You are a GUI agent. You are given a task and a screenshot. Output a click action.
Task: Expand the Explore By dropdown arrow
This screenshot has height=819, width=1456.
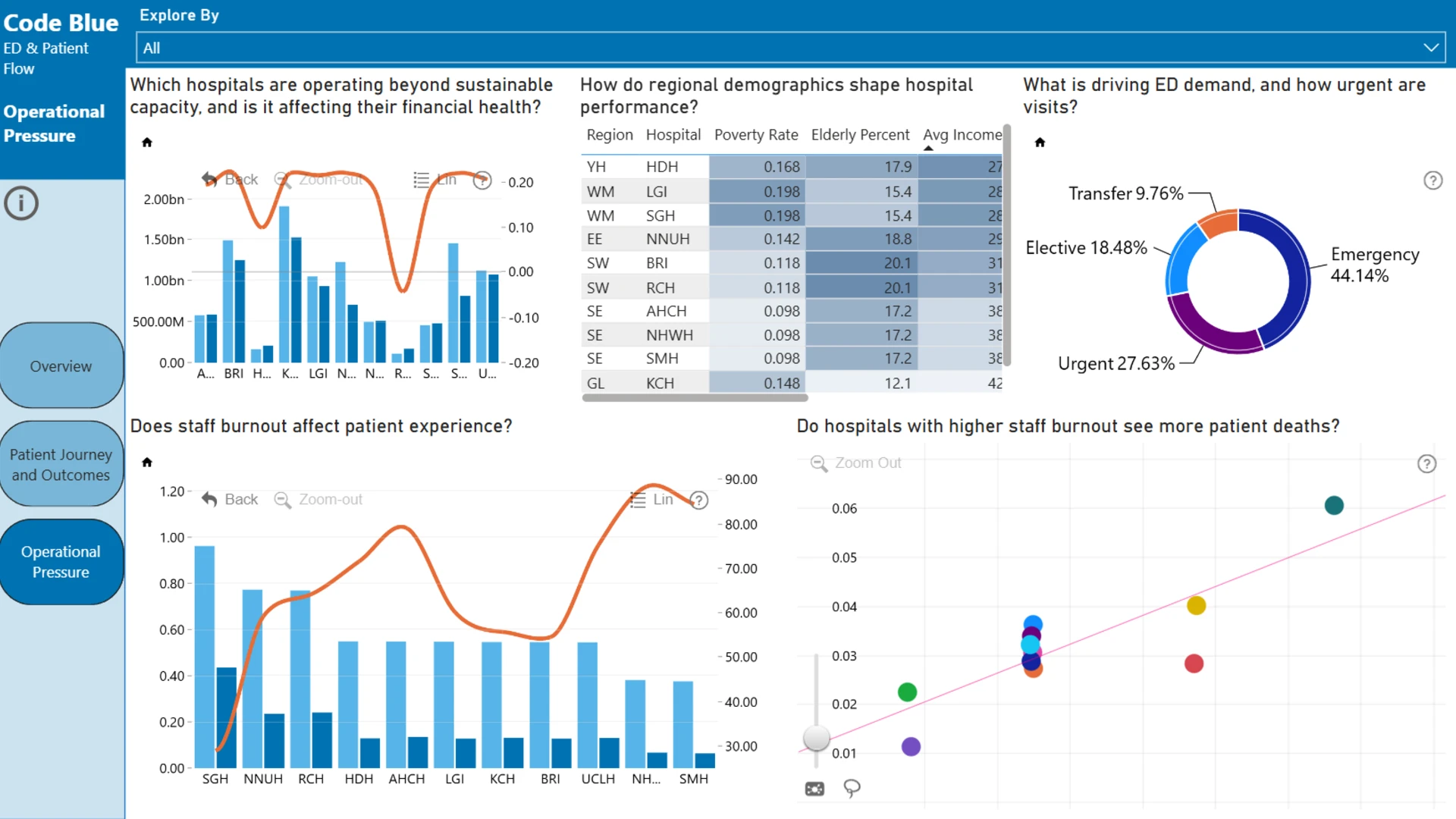[x=1430, y=47]
